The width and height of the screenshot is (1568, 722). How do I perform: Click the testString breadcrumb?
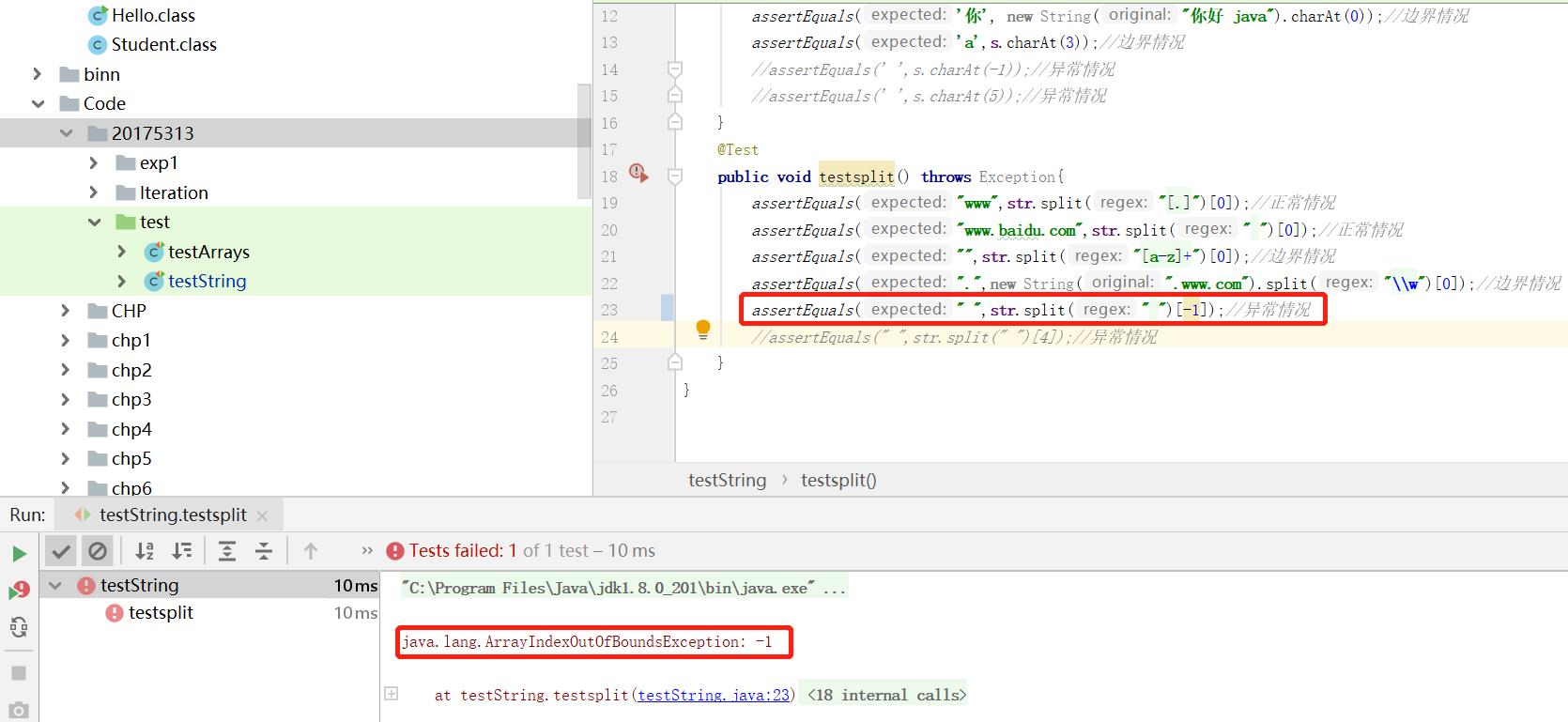pos(727,480)
